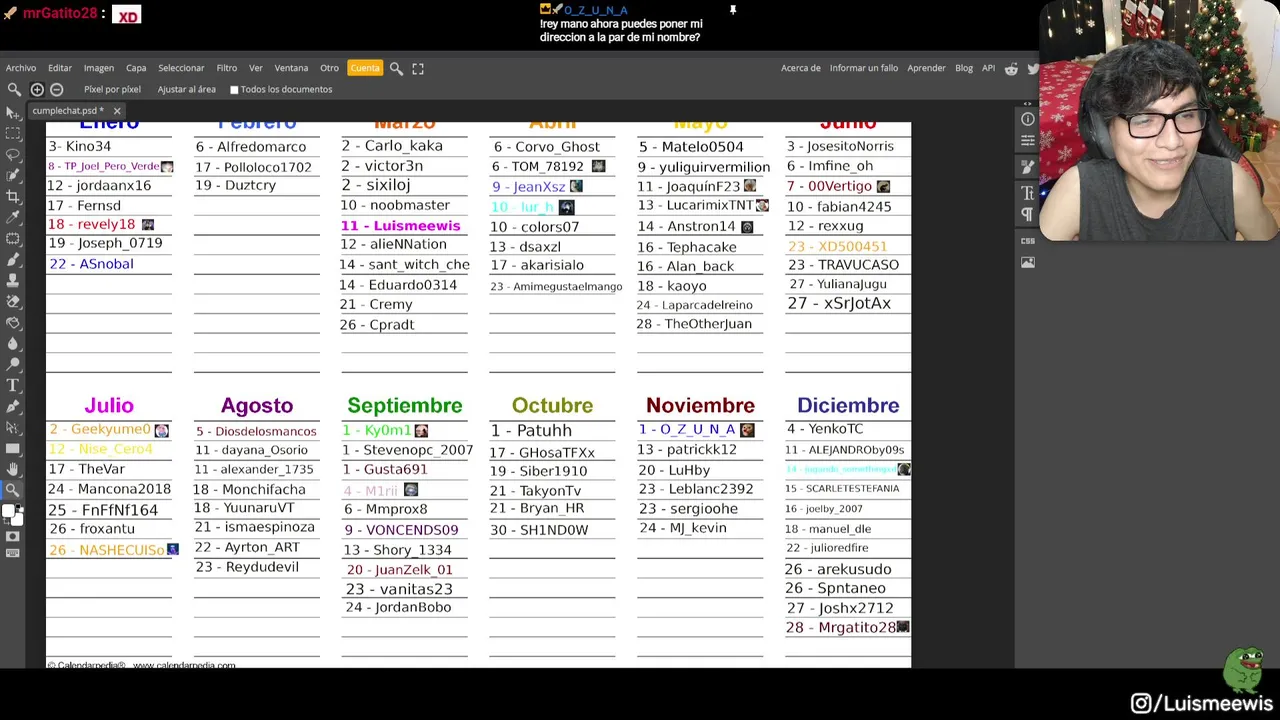The image size is (1280, 720).
Task: Select the Brush tool
Action: (x=13, y=260)
